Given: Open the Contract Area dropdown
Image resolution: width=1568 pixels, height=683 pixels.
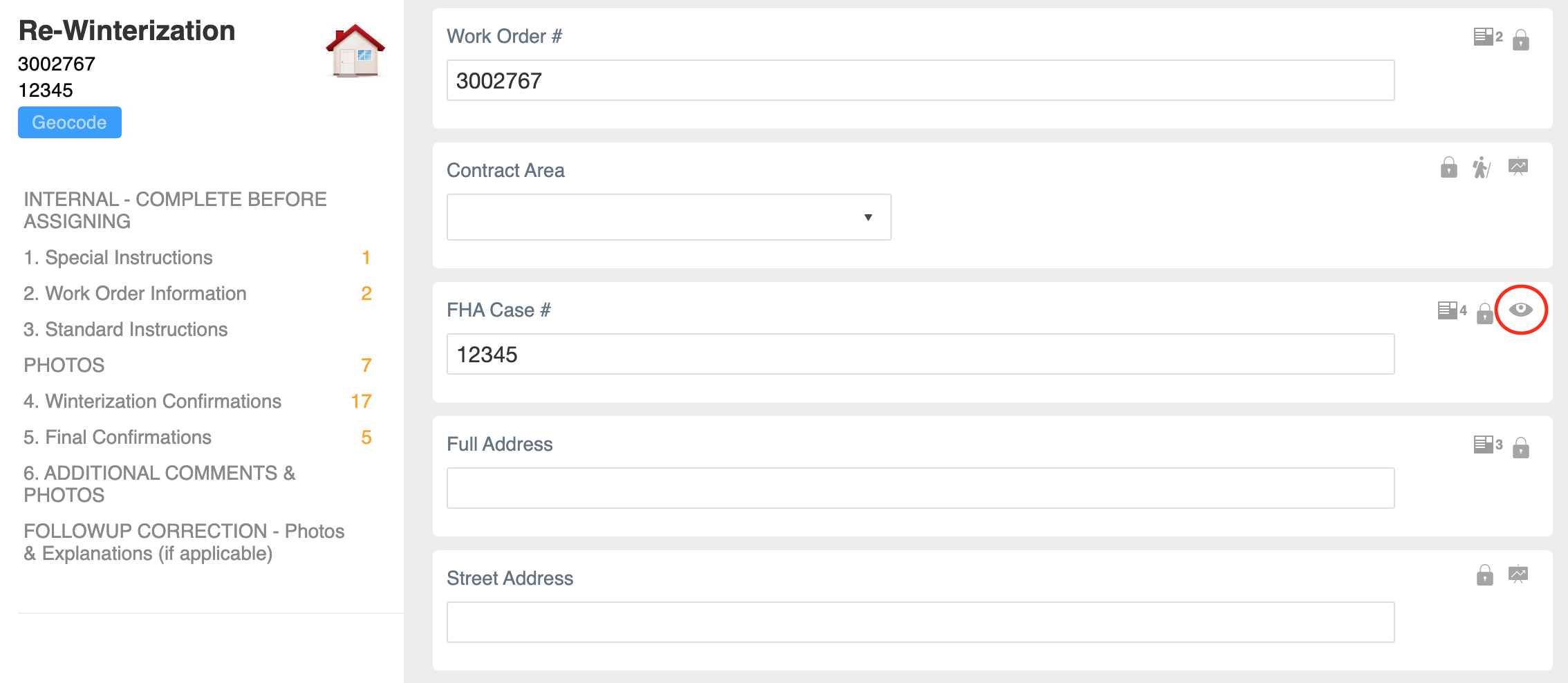Looking at the screenshot, I should [669, 217].
